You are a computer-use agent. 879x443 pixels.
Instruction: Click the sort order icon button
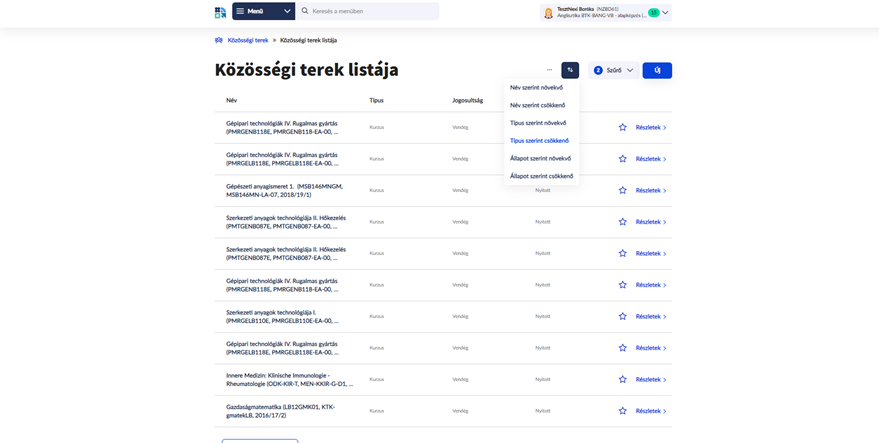coord(570,70)
